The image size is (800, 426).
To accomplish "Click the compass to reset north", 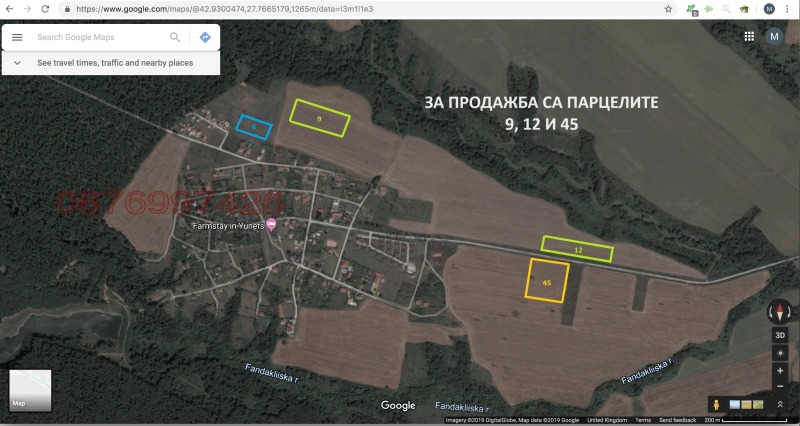I will click(779, 311).
